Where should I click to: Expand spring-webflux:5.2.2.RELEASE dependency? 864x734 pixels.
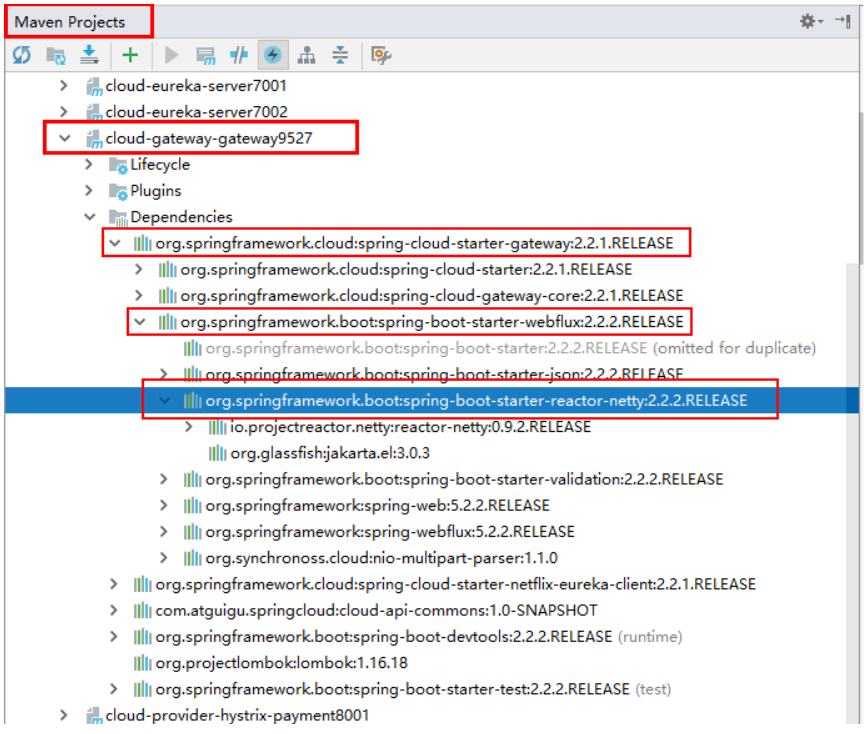(x=164, y=532)
